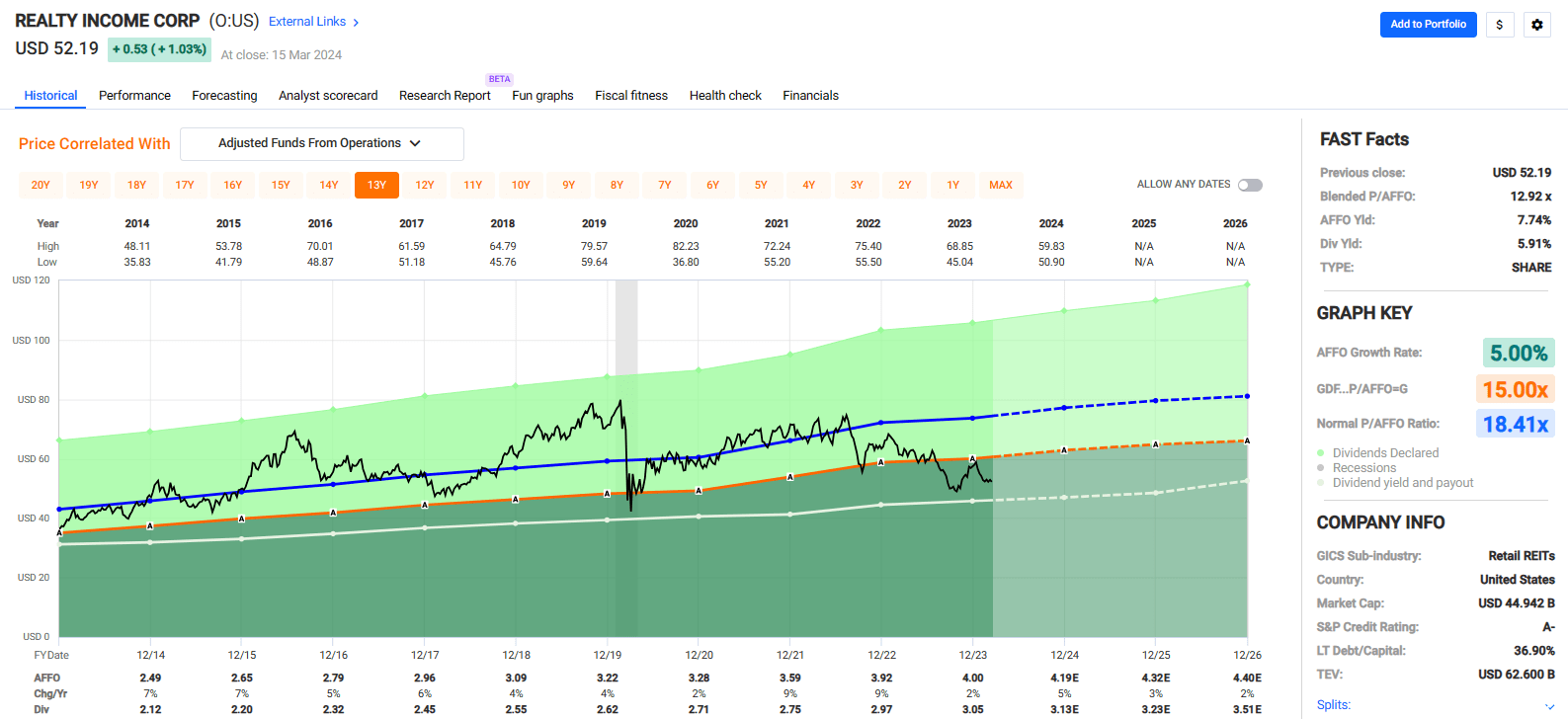1568x719 pixels.
Task: Click the gray Recessions legend dot
Action: (x=1321, y=468)
